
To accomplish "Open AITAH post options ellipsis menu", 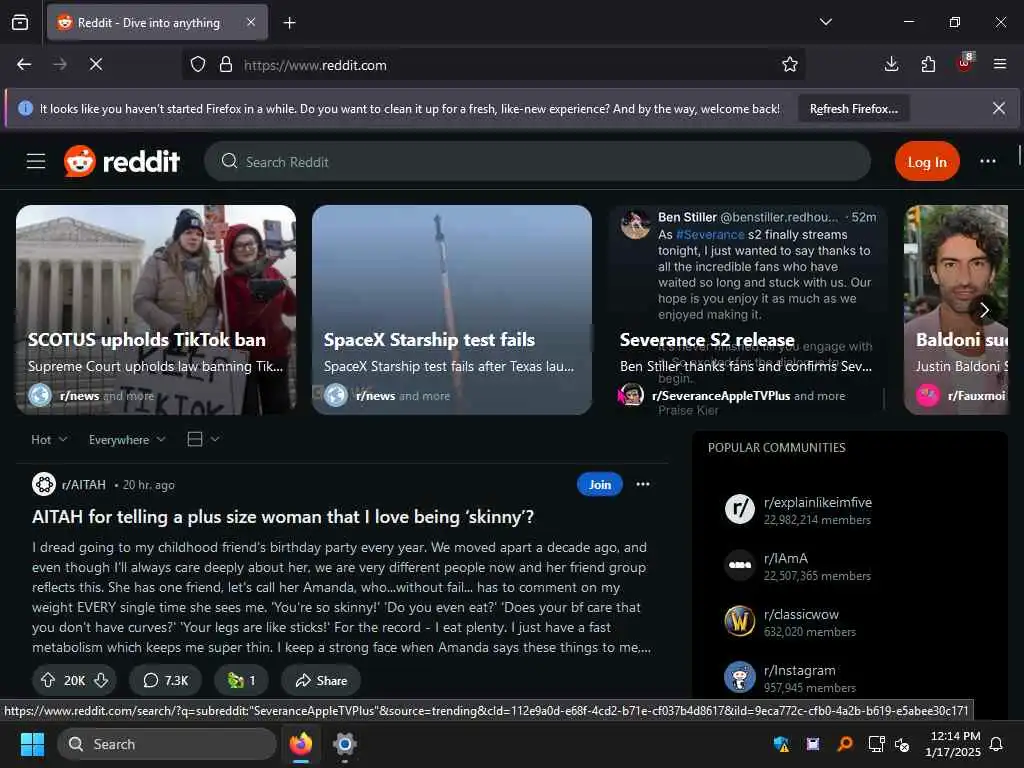I will pos(643,485).
